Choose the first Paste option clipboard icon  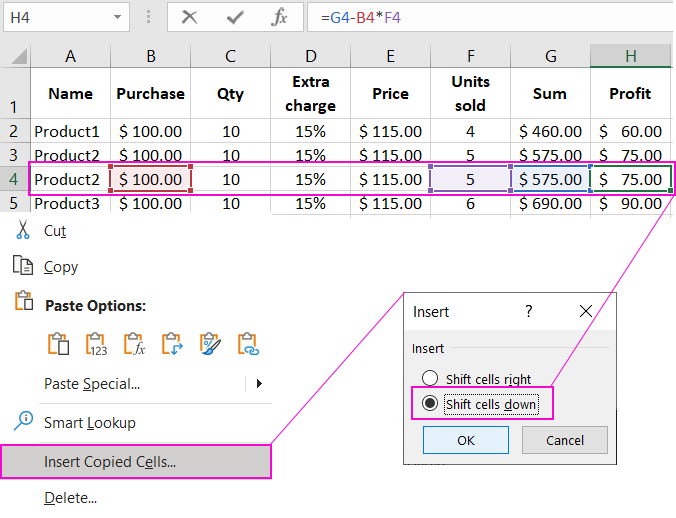pyautogui.click(x=58, y=344)
